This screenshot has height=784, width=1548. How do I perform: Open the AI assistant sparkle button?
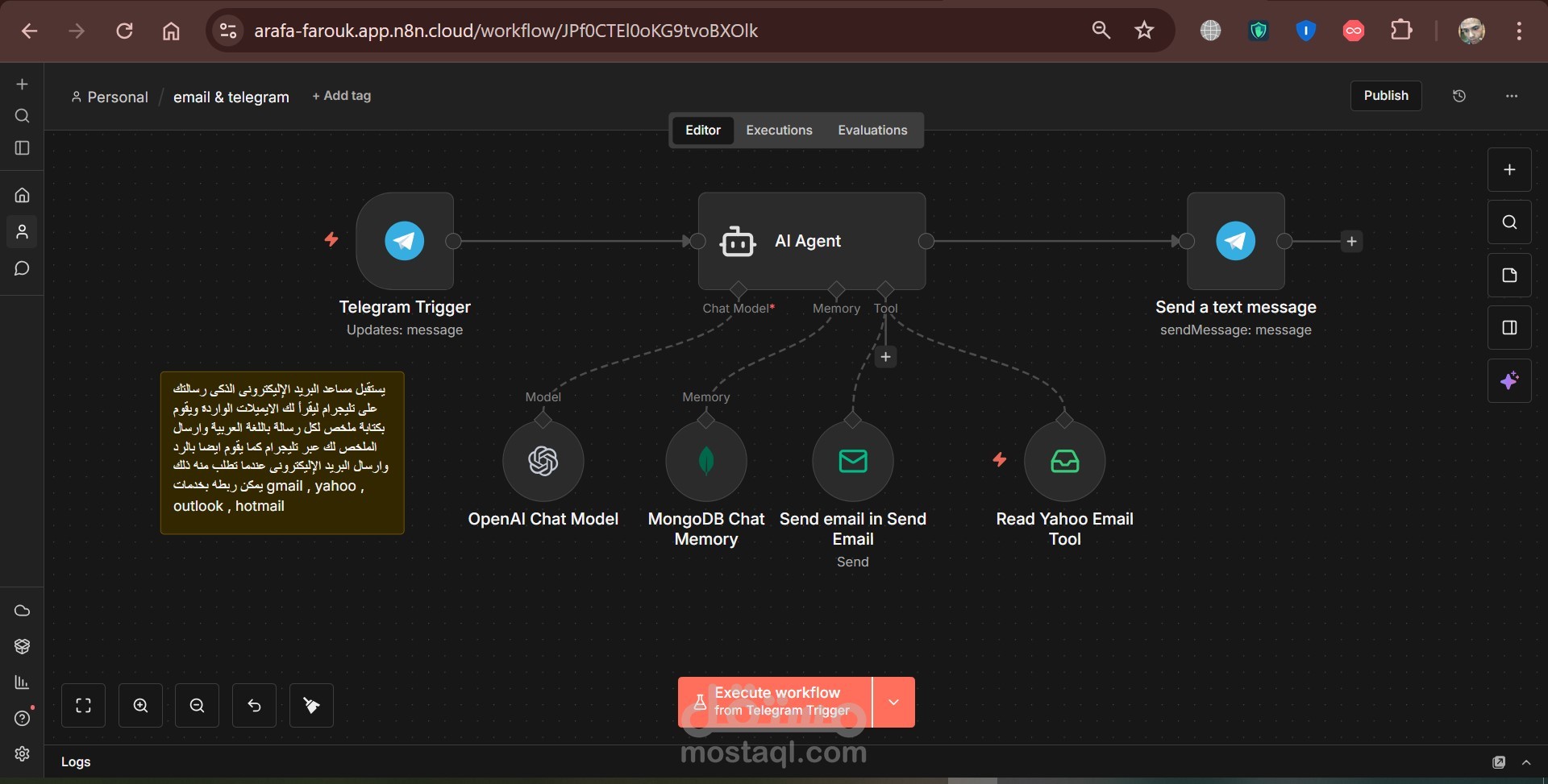click(x=1509, y=380)
